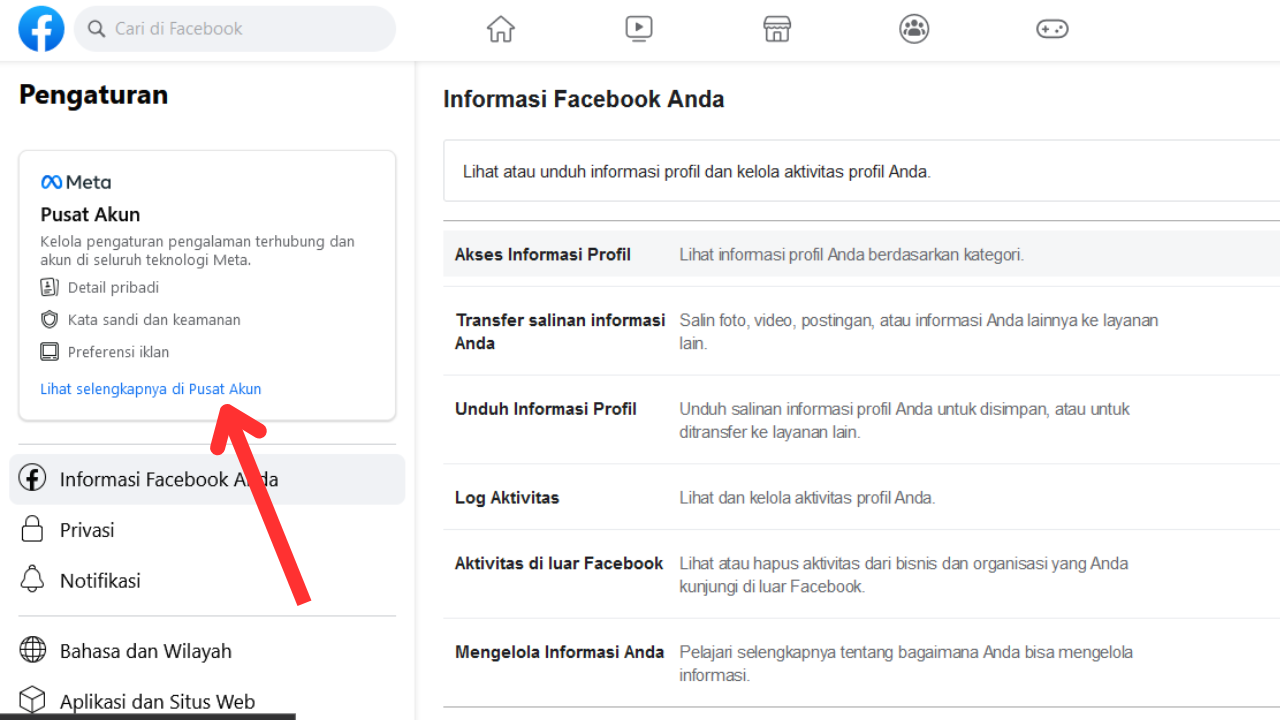This screenshot has width=1280, height=720.
Task: Click the padlock icon beside Privasi
Action: [x=33, y=529]
